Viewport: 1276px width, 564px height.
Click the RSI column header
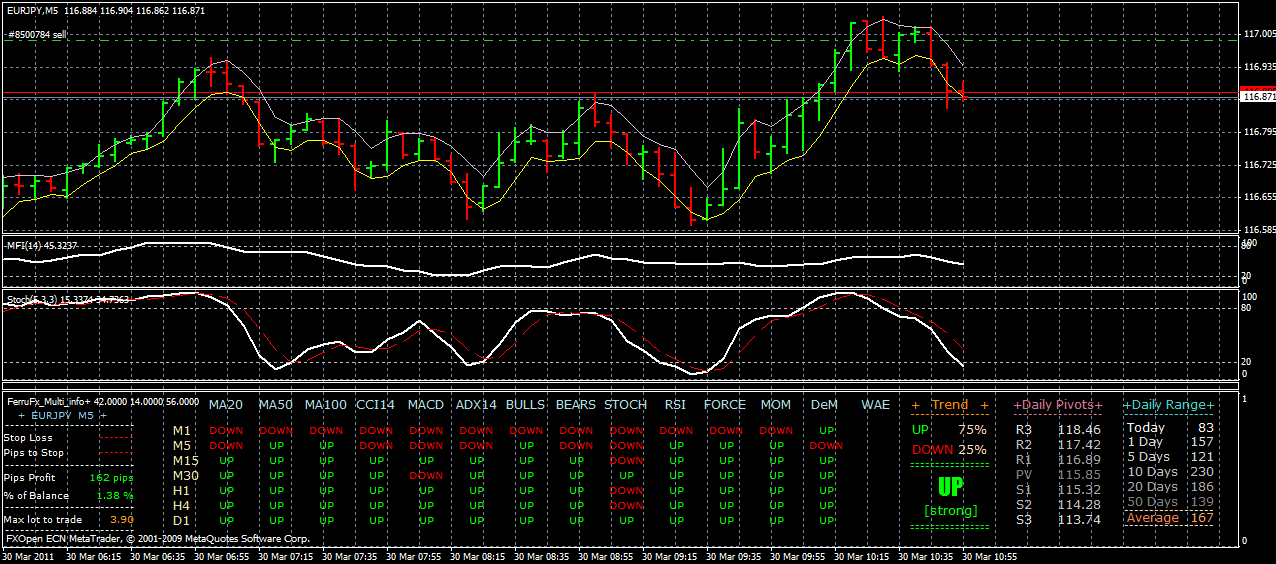(x=676, y=405)
